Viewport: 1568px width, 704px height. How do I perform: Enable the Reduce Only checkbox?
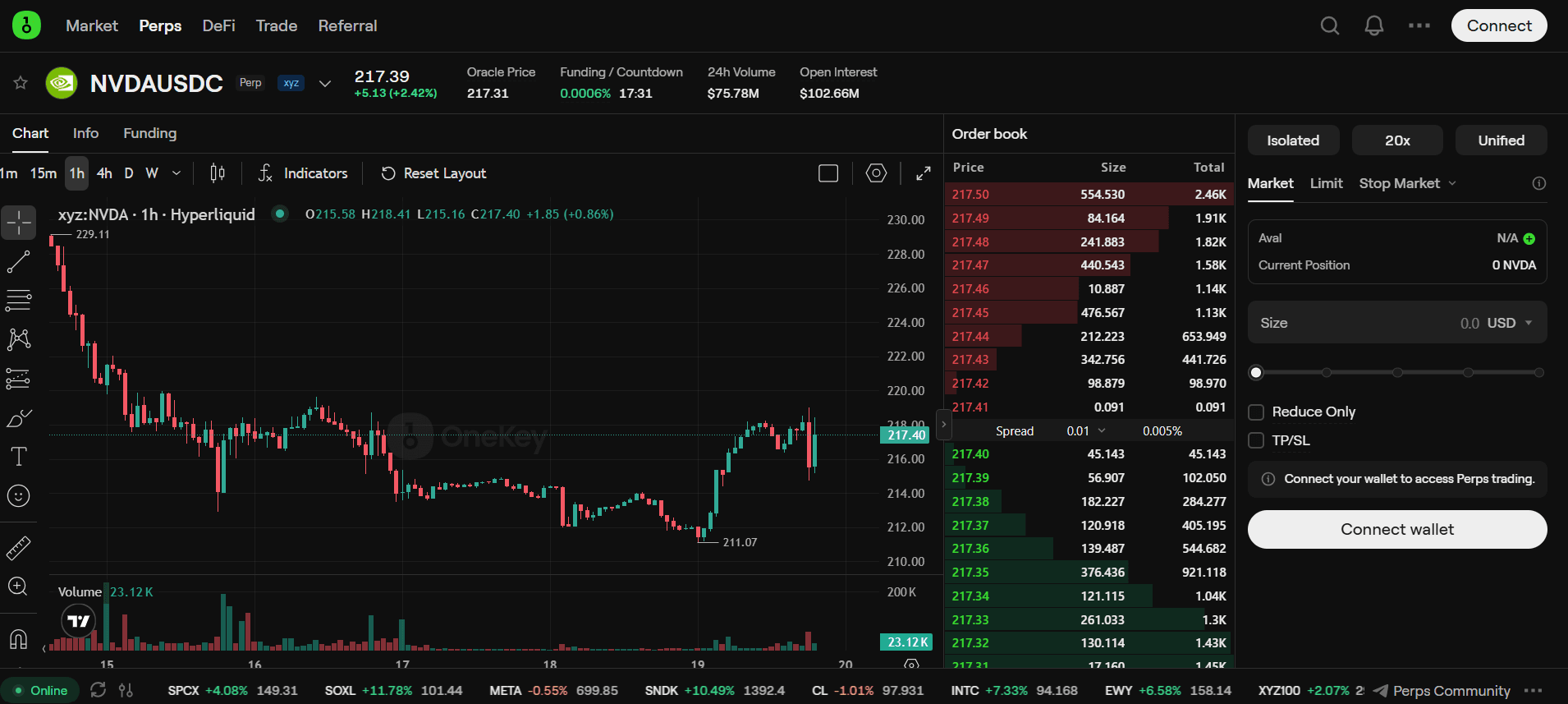1256,412
